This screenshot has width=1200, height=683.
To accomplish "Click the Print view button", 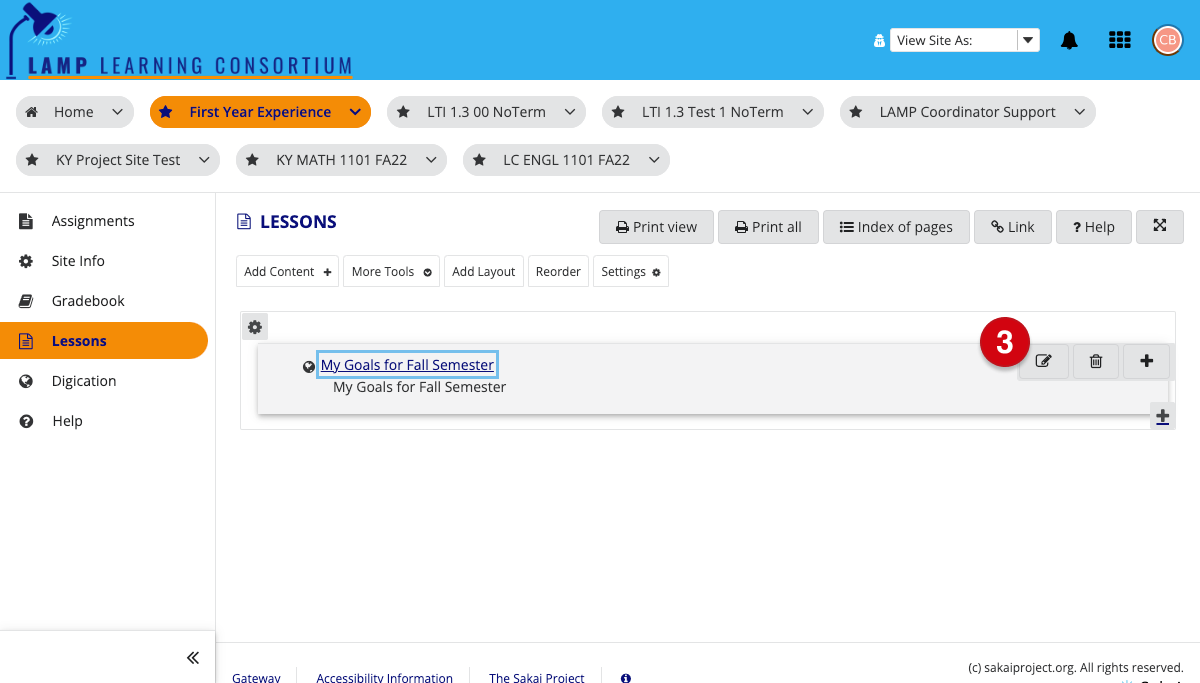I will coord(656,227).
